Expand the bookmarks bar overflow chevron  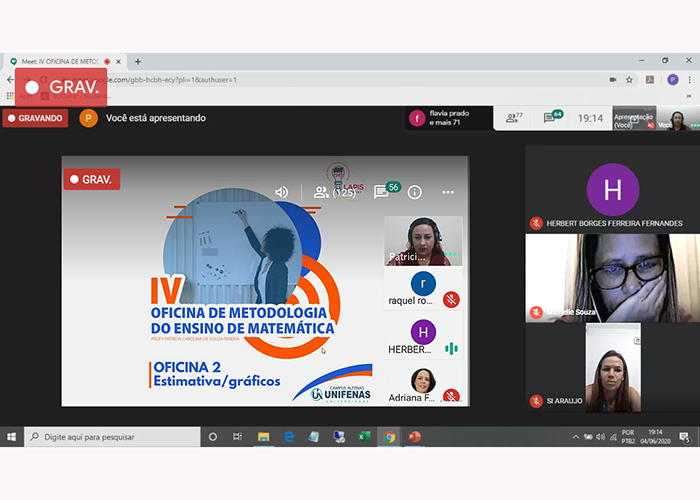pos(689,96)
